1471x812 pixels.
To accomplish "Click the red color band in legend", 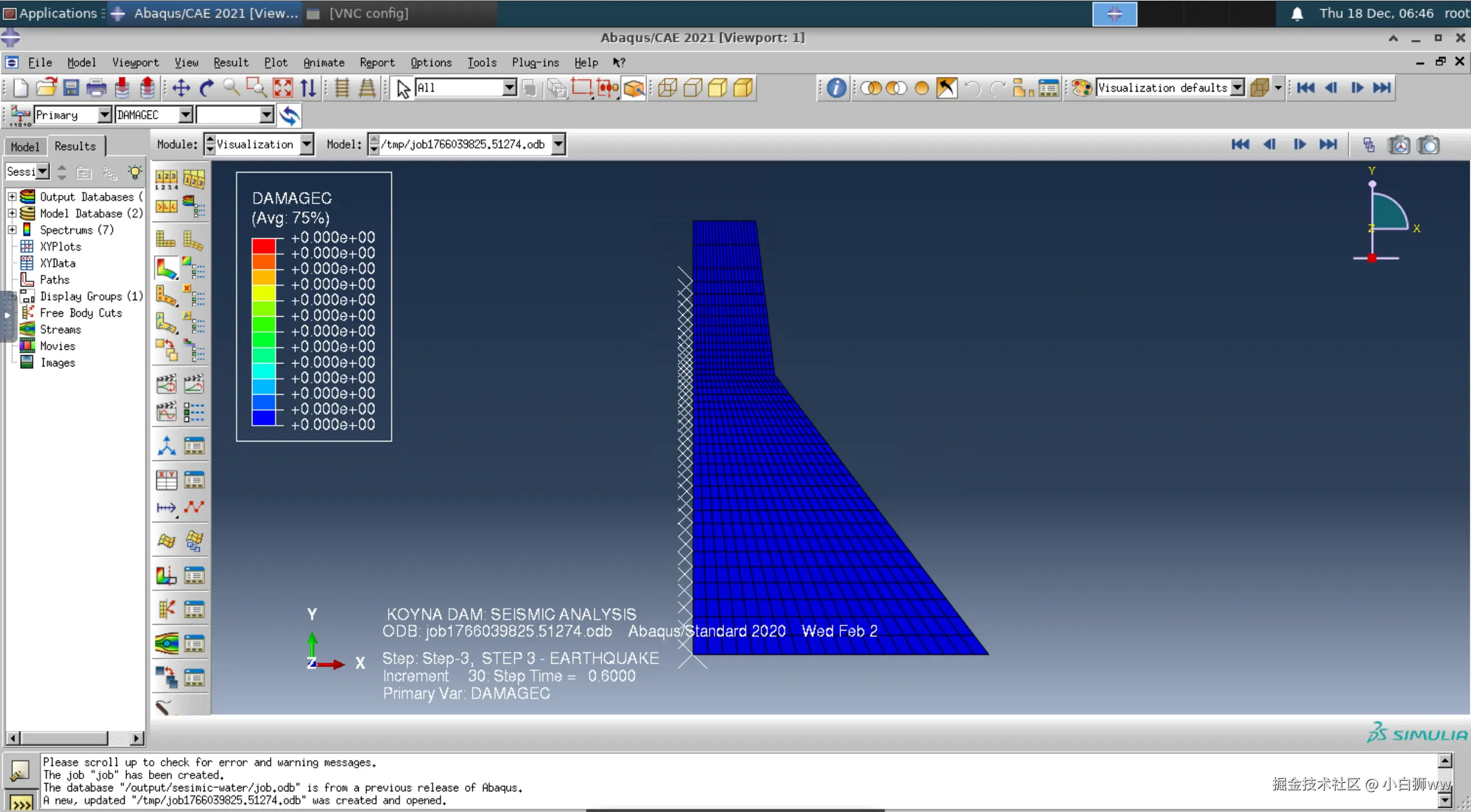I will (264, 245).
